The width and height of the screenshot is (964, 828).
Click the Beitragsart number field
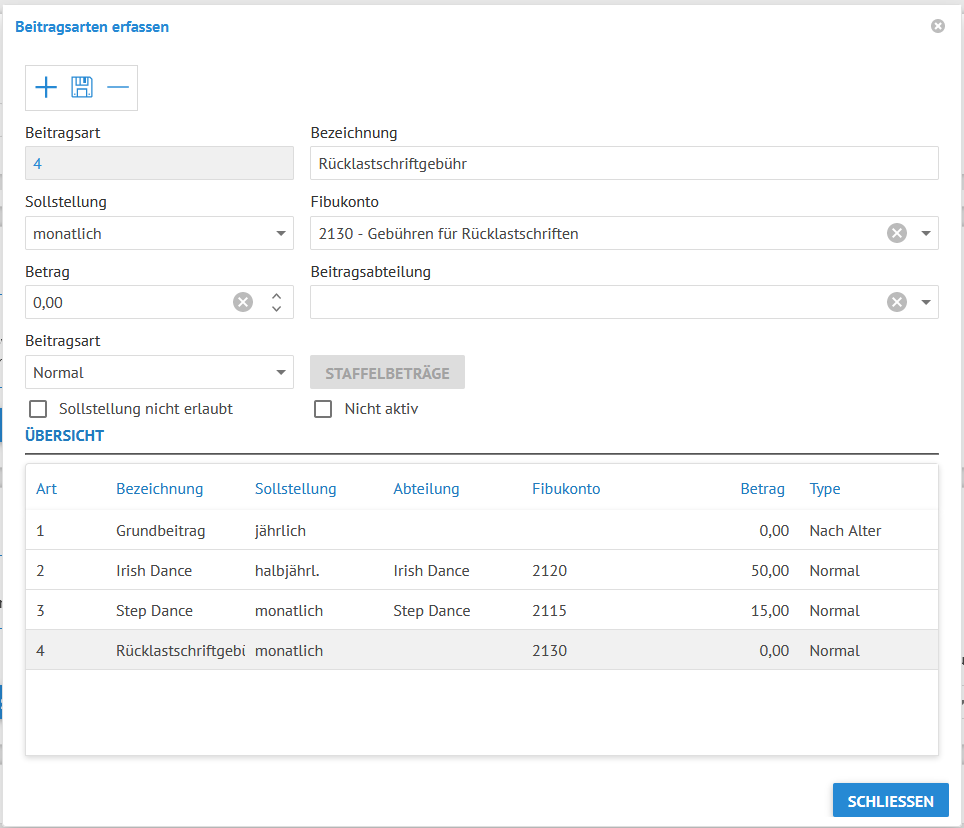(x=159, y=164)
